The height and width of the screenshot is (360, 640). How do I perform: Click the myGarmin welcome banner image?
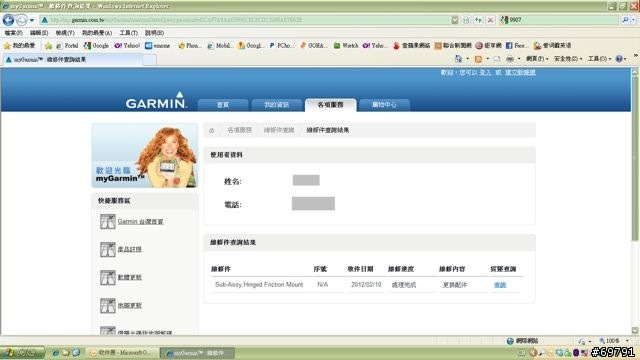coord(144,156)
